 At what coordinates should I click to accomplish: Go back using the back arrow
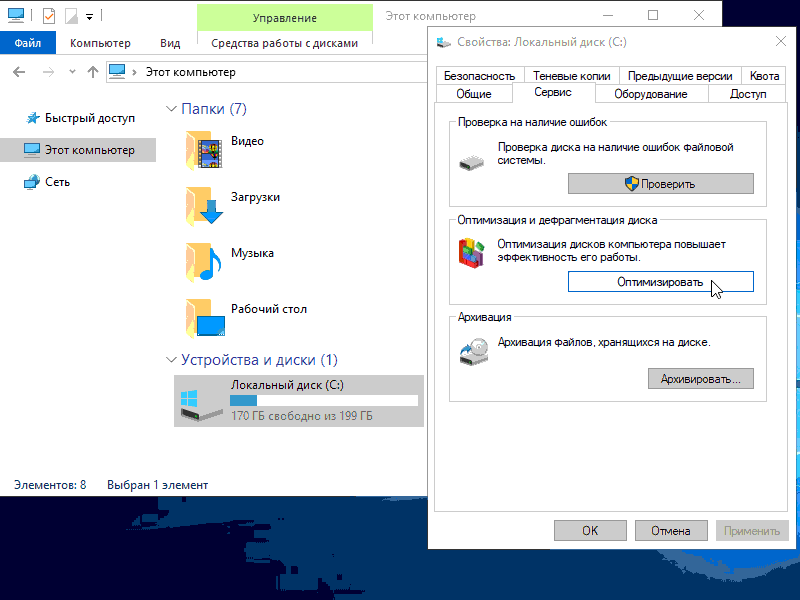(20, 72)
